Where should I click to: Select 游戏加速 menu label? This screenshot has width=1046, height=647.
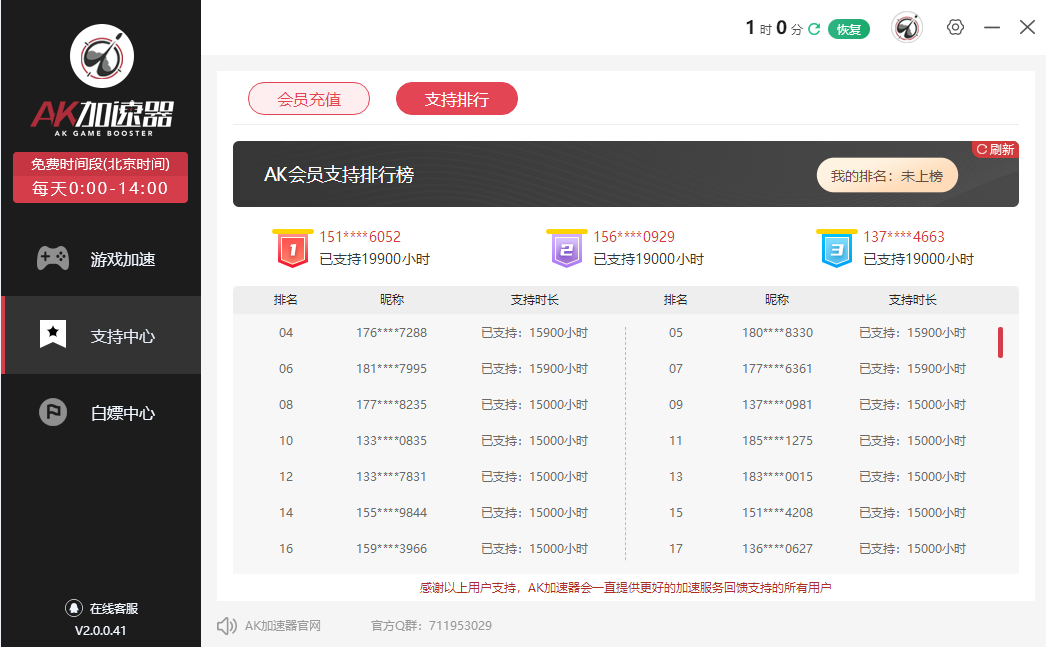tap(123, 259)
